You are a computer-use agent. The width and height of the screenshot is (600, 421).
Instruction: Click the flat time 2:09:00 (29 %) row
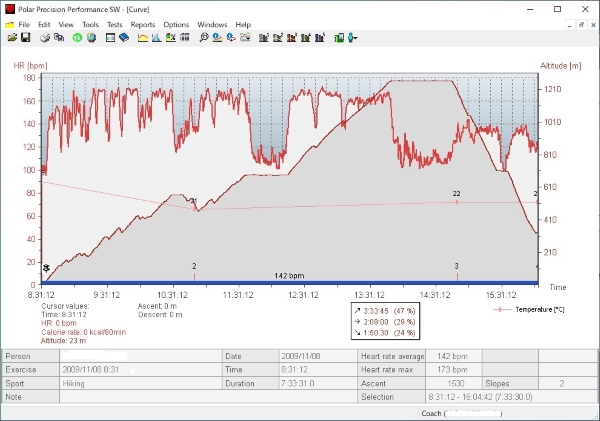(385, 322)
